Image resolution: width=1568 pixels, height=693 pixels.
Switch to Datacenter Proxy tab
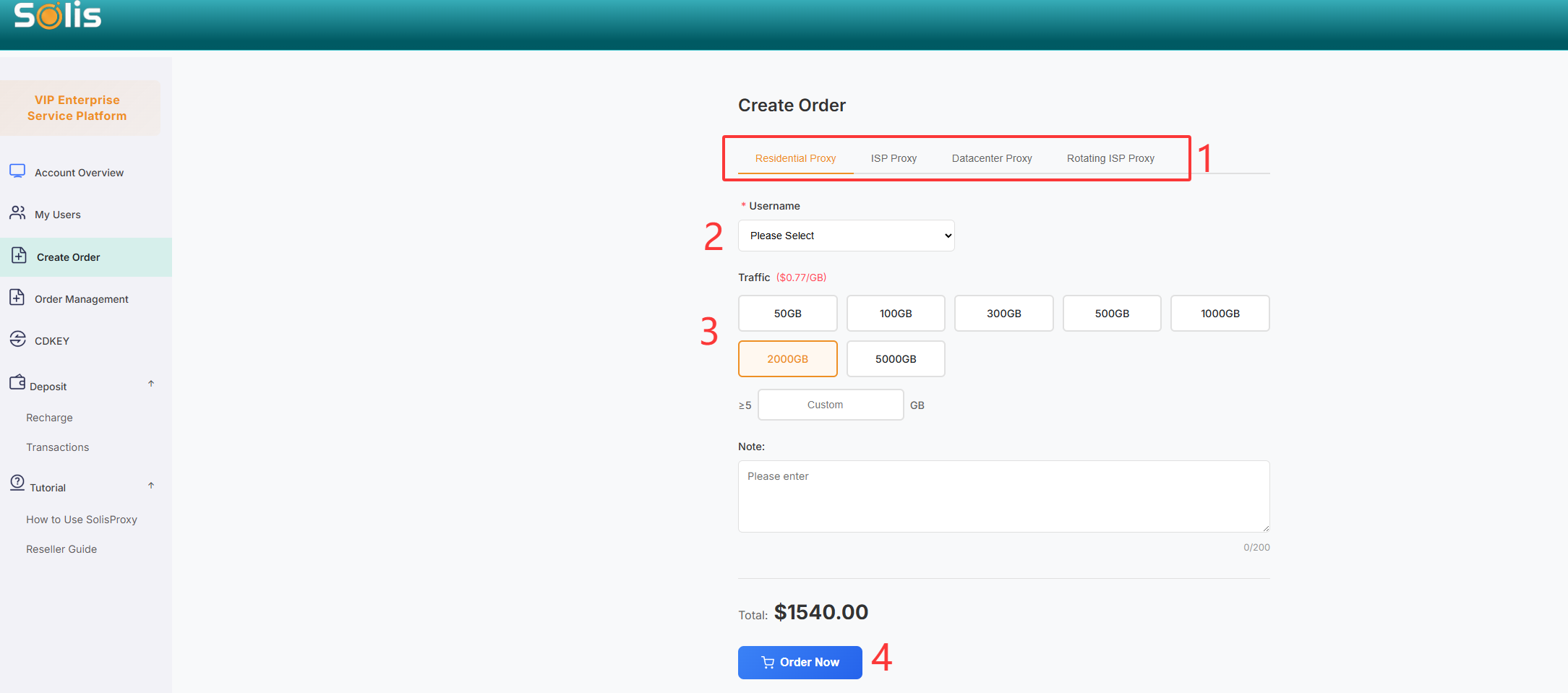coord(992,158)
